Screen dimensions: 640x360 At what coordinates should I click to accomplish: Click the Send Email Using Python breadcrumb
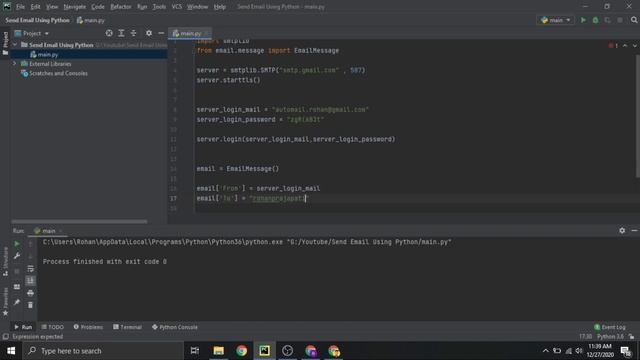[x=37, y=20]
